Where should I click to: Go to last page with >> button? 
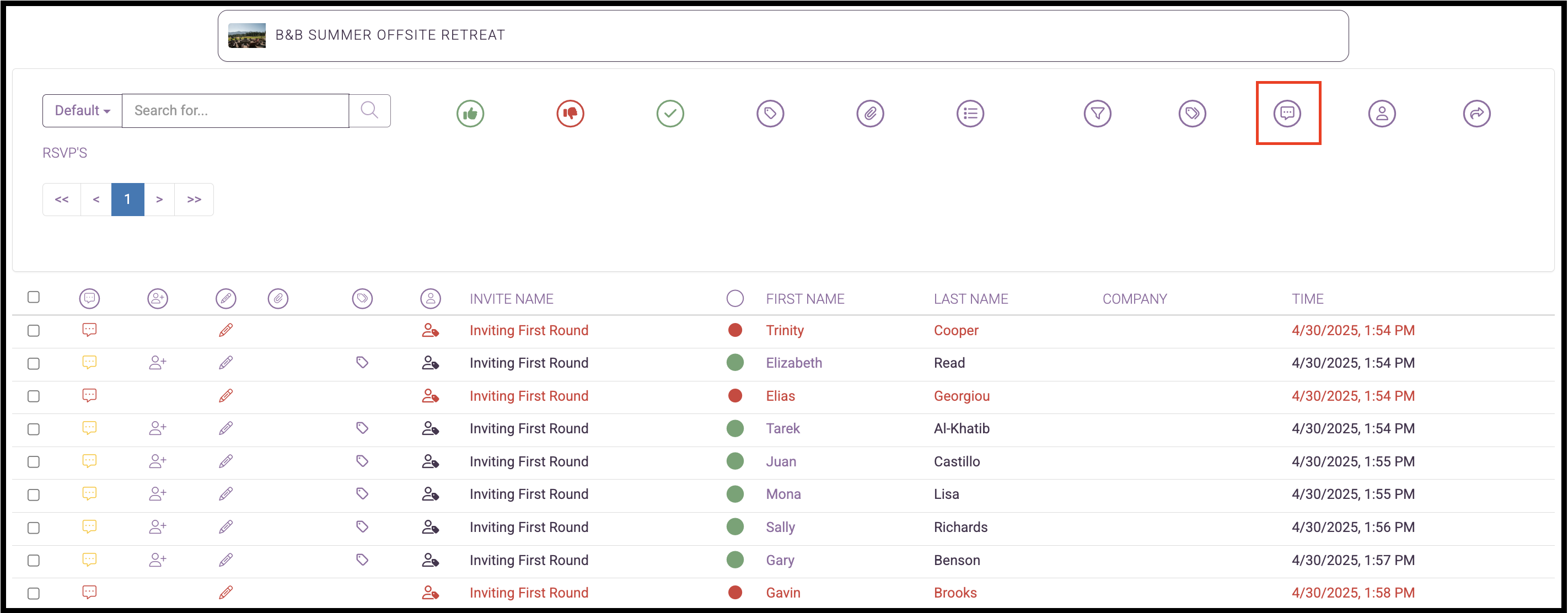(194, 200)
